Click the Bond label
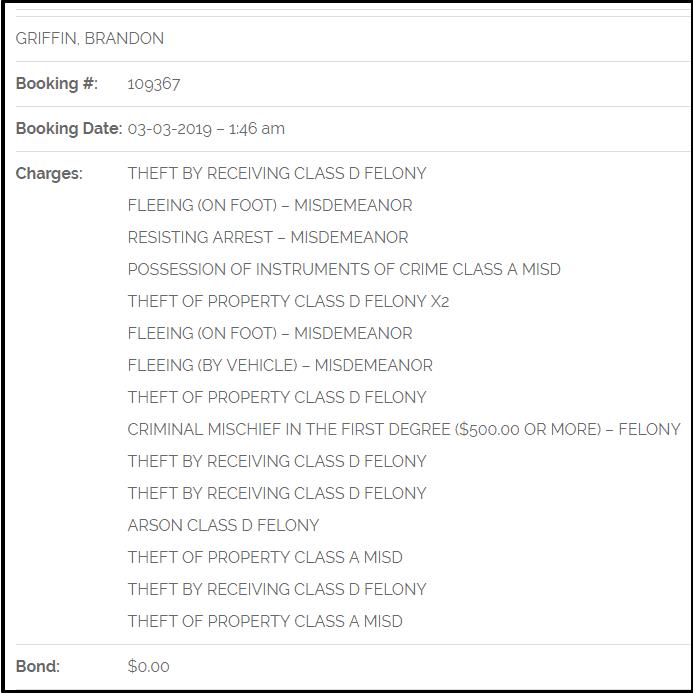 point(38,666)
